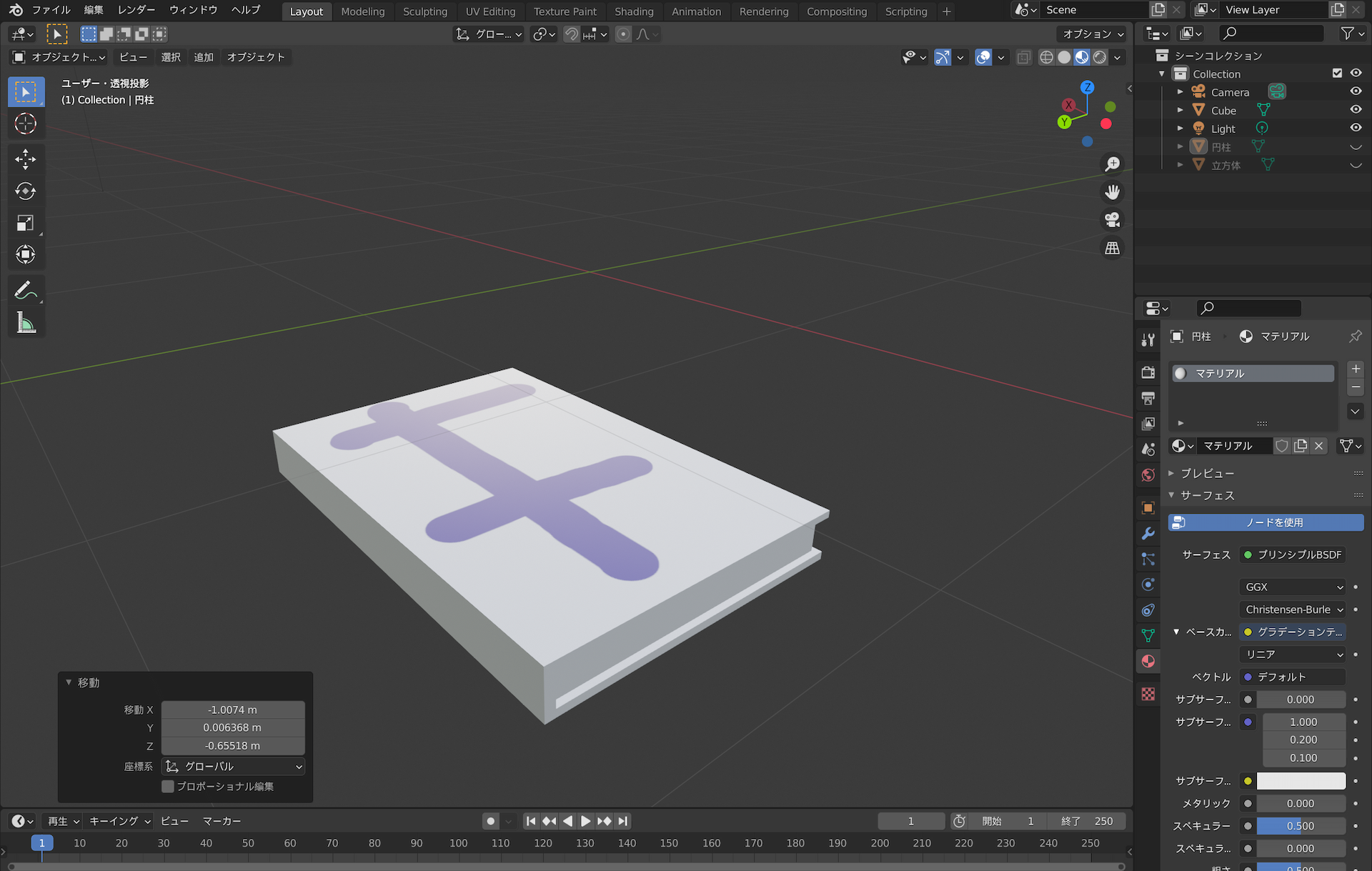Click the プリンシプルBSDF surface shader button
Screen dimensions: 1372x871
coord(1293,554)
